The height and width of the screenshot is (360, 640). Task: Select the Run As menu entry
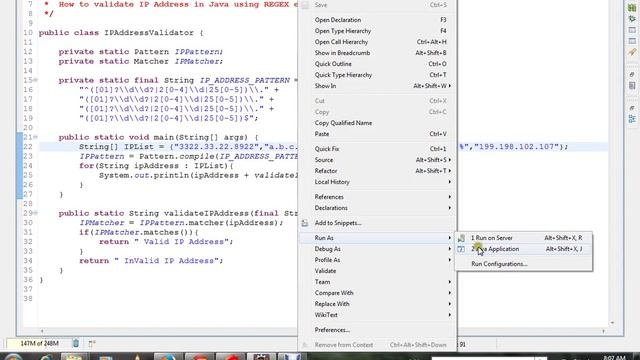pos(377,238)
